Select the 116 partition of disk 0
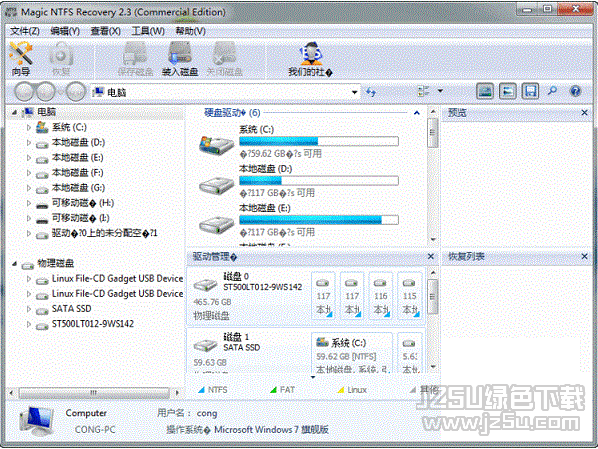Viewport: 598px width, 449px height. point(381,295)
